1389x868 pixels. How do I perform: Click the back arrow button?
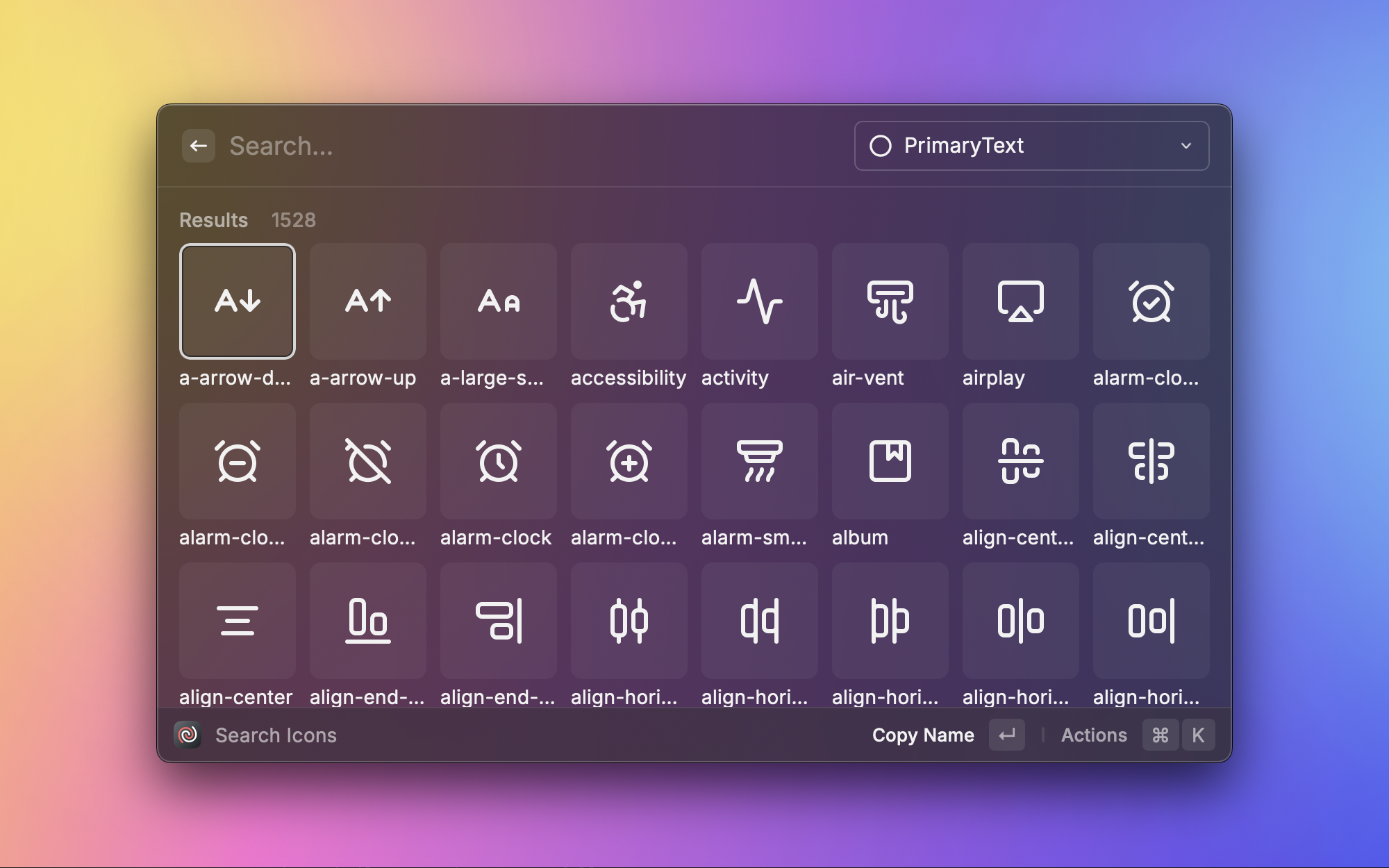point(199,146)
